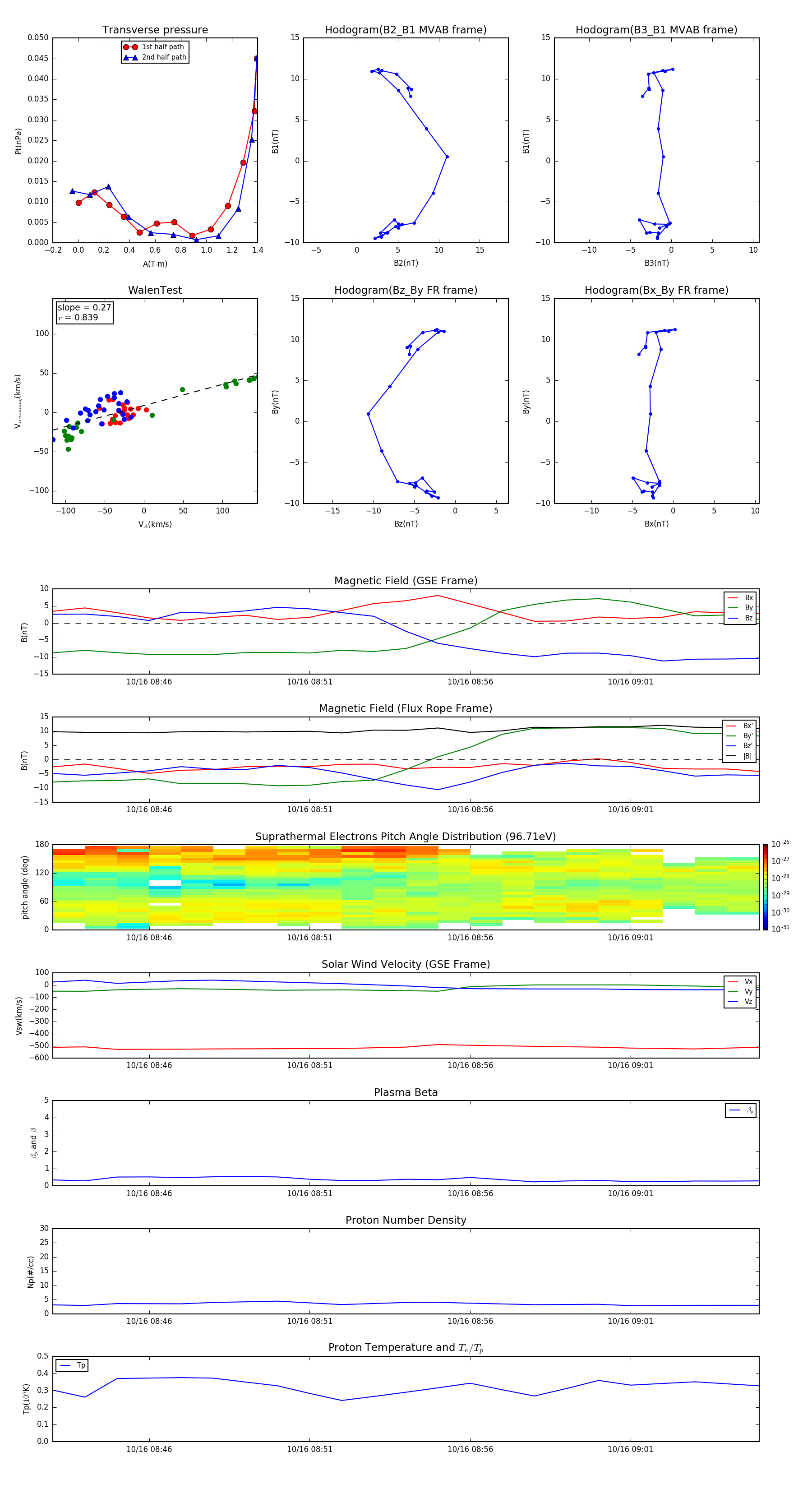Click the 'Plasma Beta' plot title

(x=406, y=1092)
